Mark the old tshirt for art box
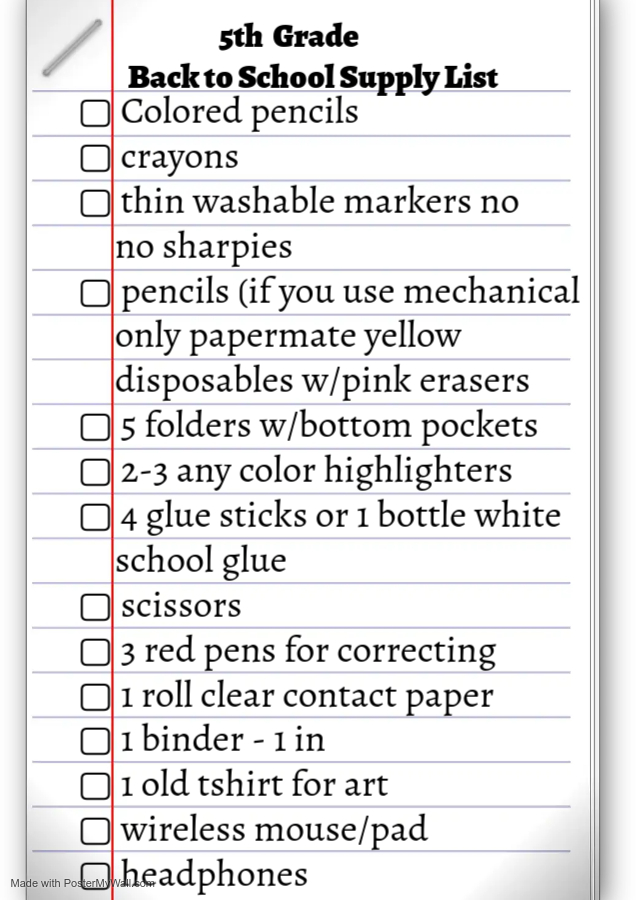The width and height of the screenshot is (636, 900). (95, 786)
